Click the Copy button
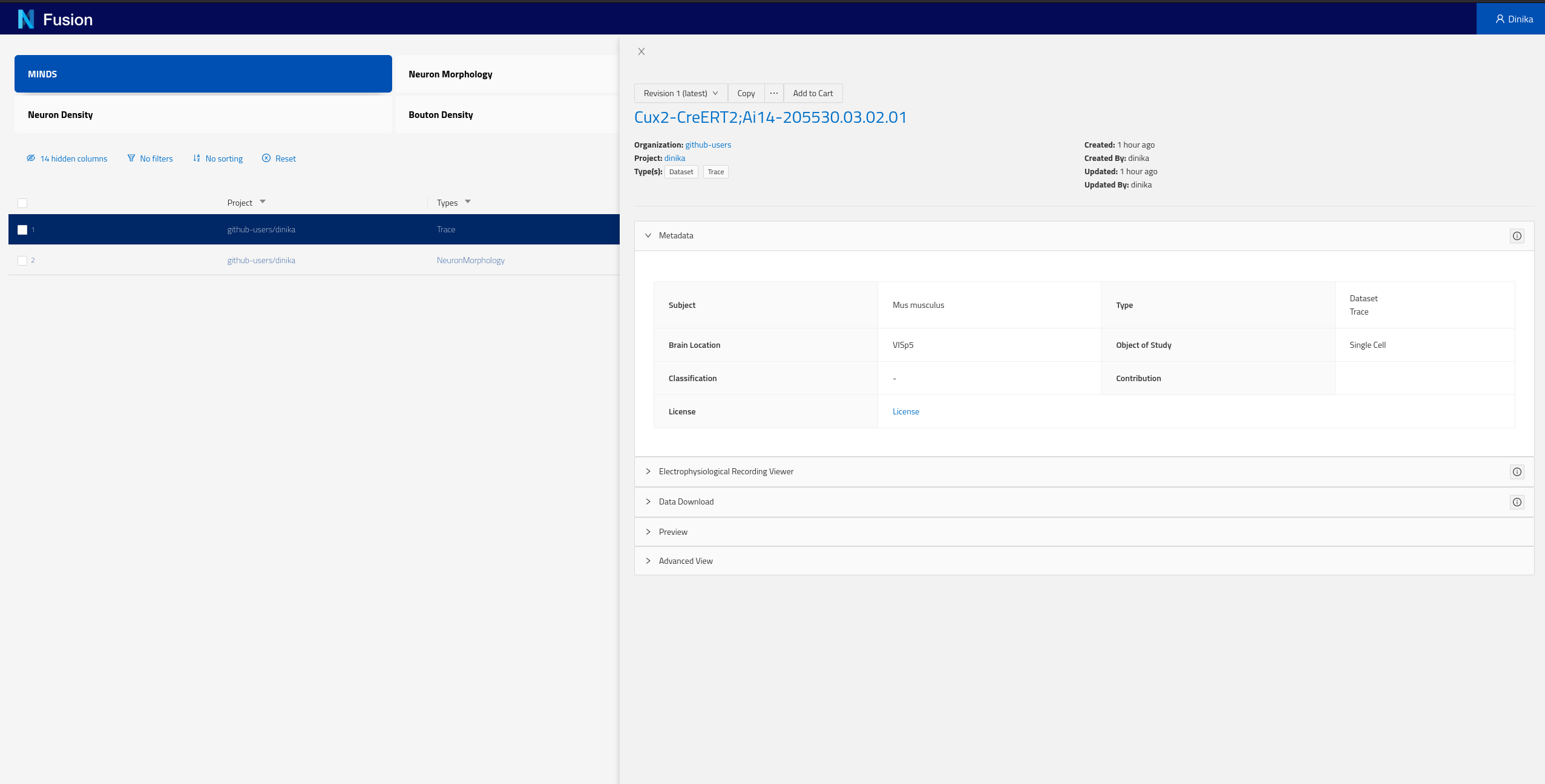 (746, 93)
